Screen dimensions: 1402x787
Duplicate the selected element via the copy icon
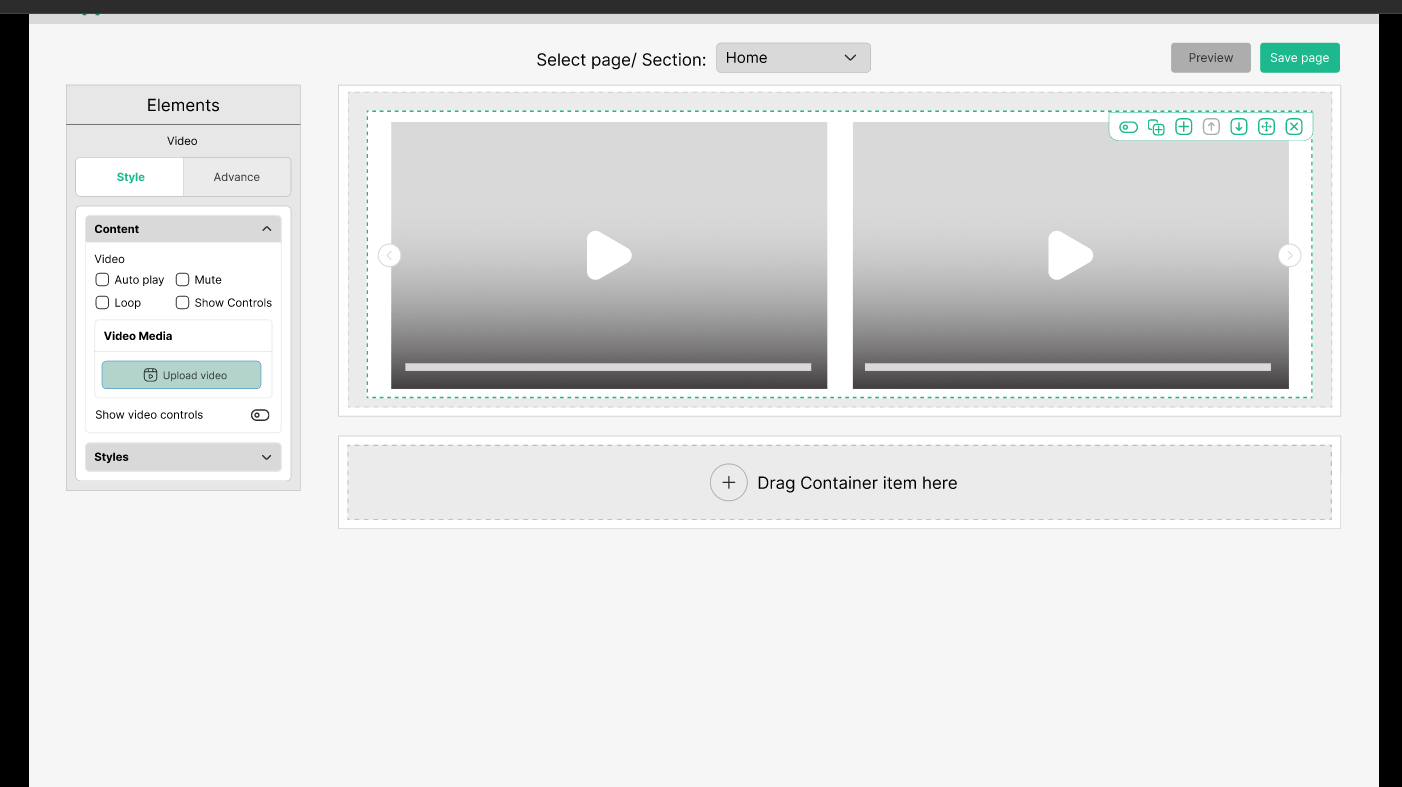[x=1156, y=127]
